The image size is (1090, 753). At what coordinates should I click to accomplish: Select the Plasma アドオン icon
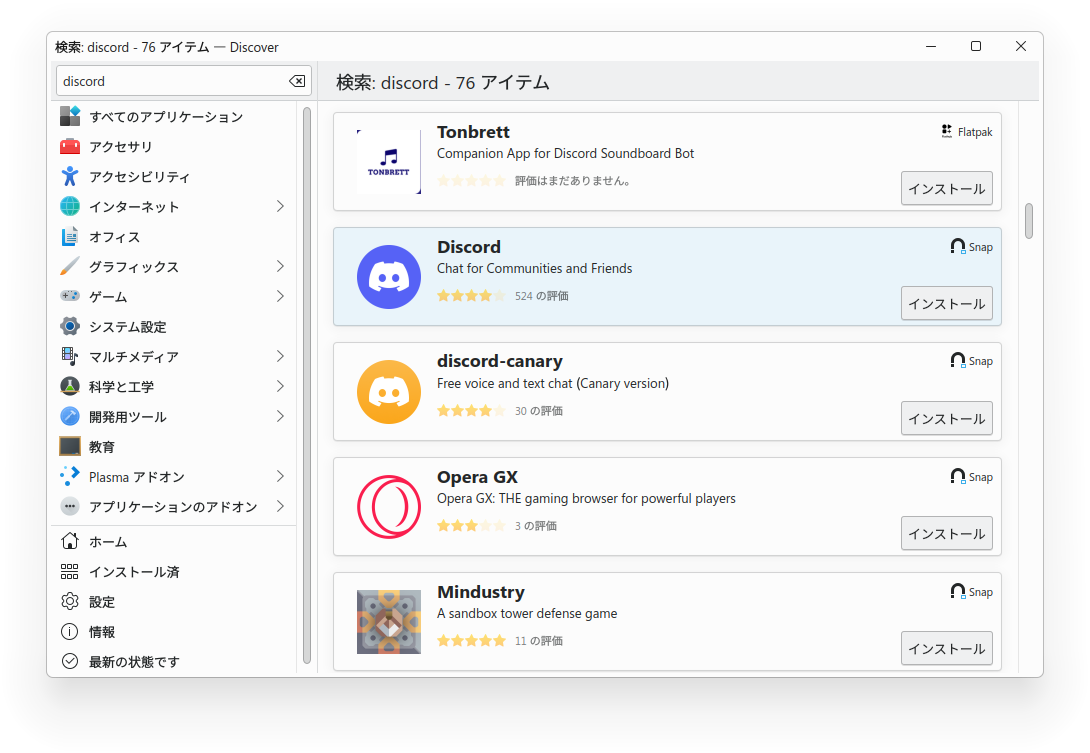[70, 476]
